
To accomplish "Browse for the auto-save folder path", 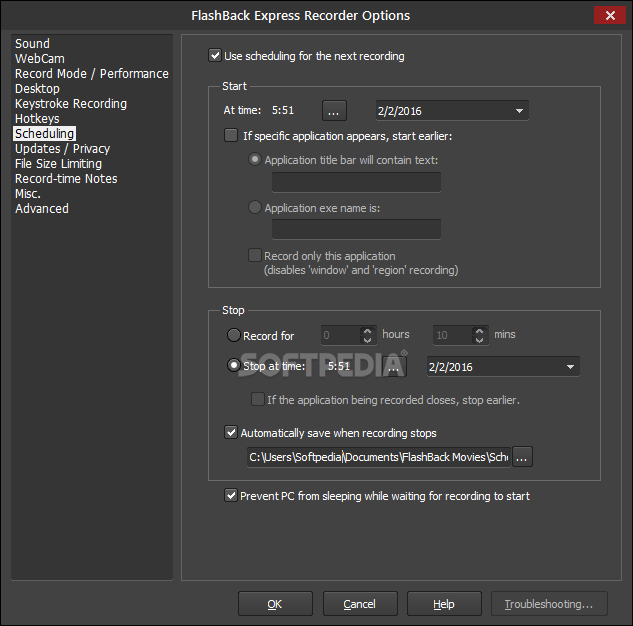I will click(x=522, y=457).
